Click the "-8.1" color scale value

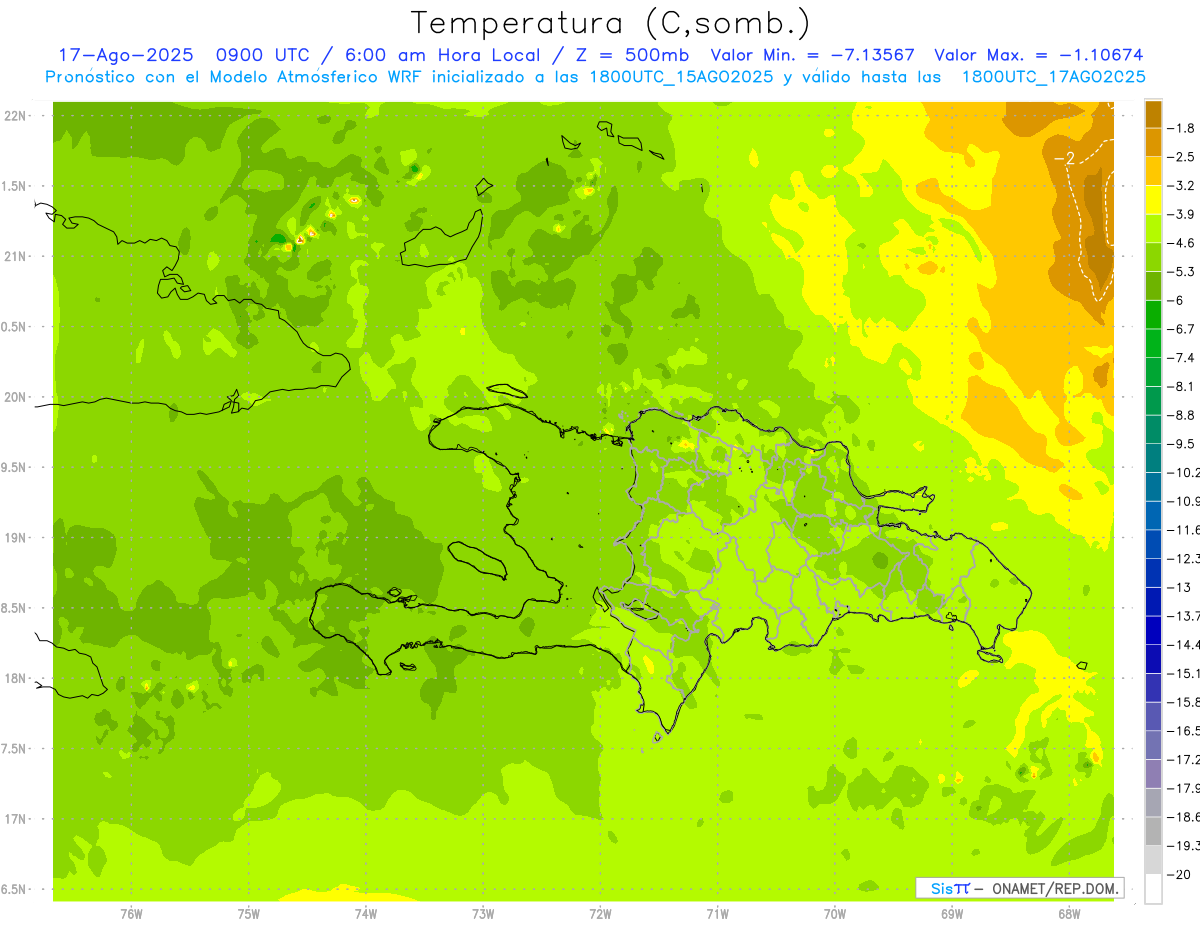point(1182,386)
